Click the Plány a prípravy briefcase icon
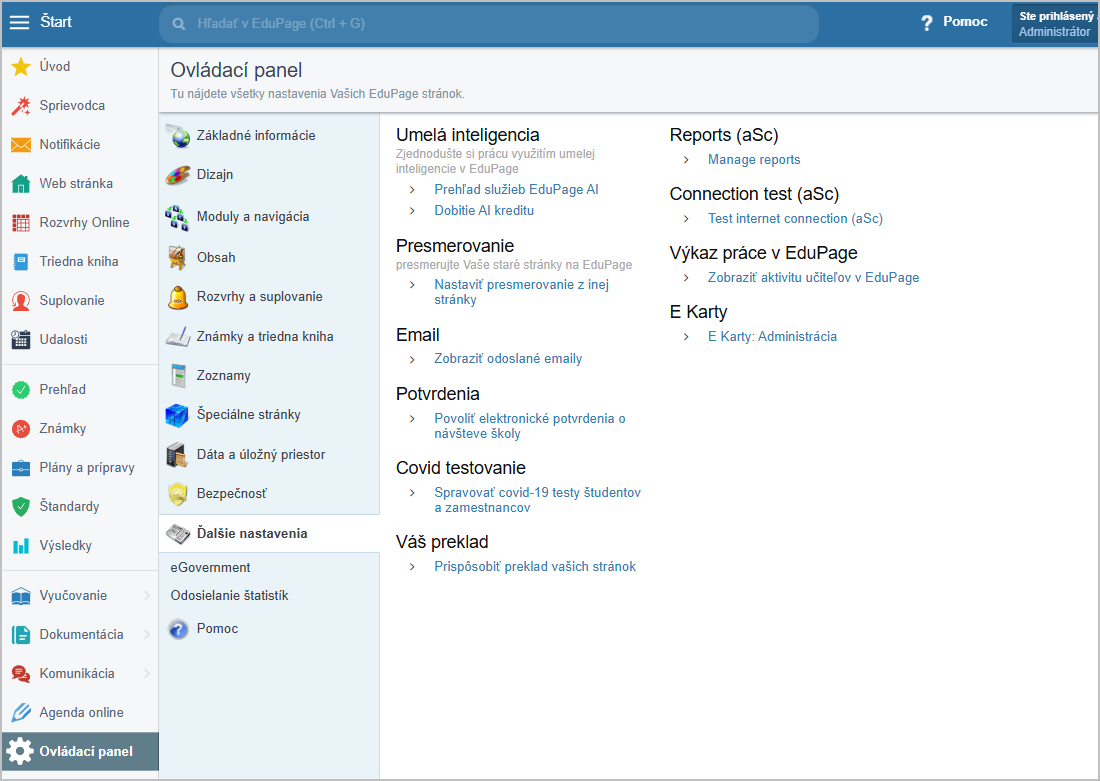The height and width of the screenshot is (781, 1100). 21,468
